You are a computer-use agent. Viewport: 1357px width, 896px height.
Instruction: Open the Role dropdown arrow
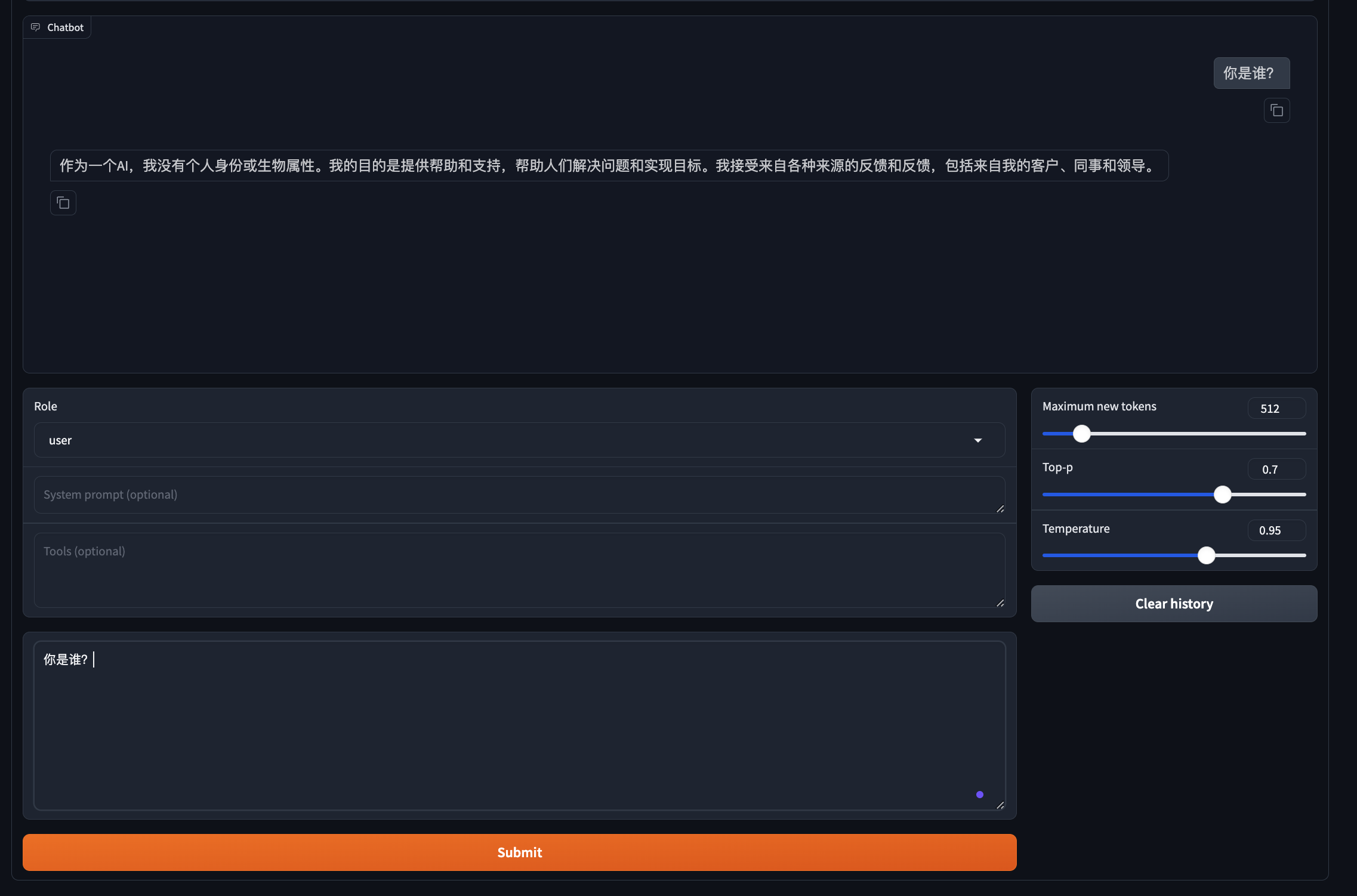point(977,440)
